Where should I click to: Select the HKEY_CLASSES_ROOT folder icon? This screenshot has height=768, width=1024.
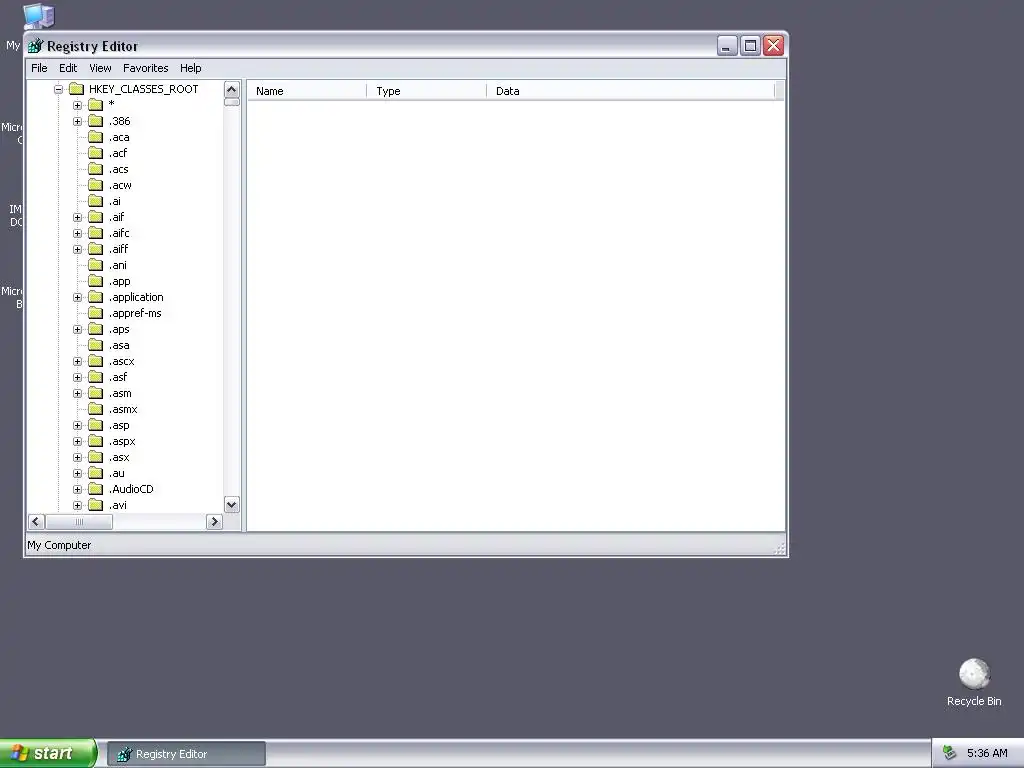coord(76,89)
